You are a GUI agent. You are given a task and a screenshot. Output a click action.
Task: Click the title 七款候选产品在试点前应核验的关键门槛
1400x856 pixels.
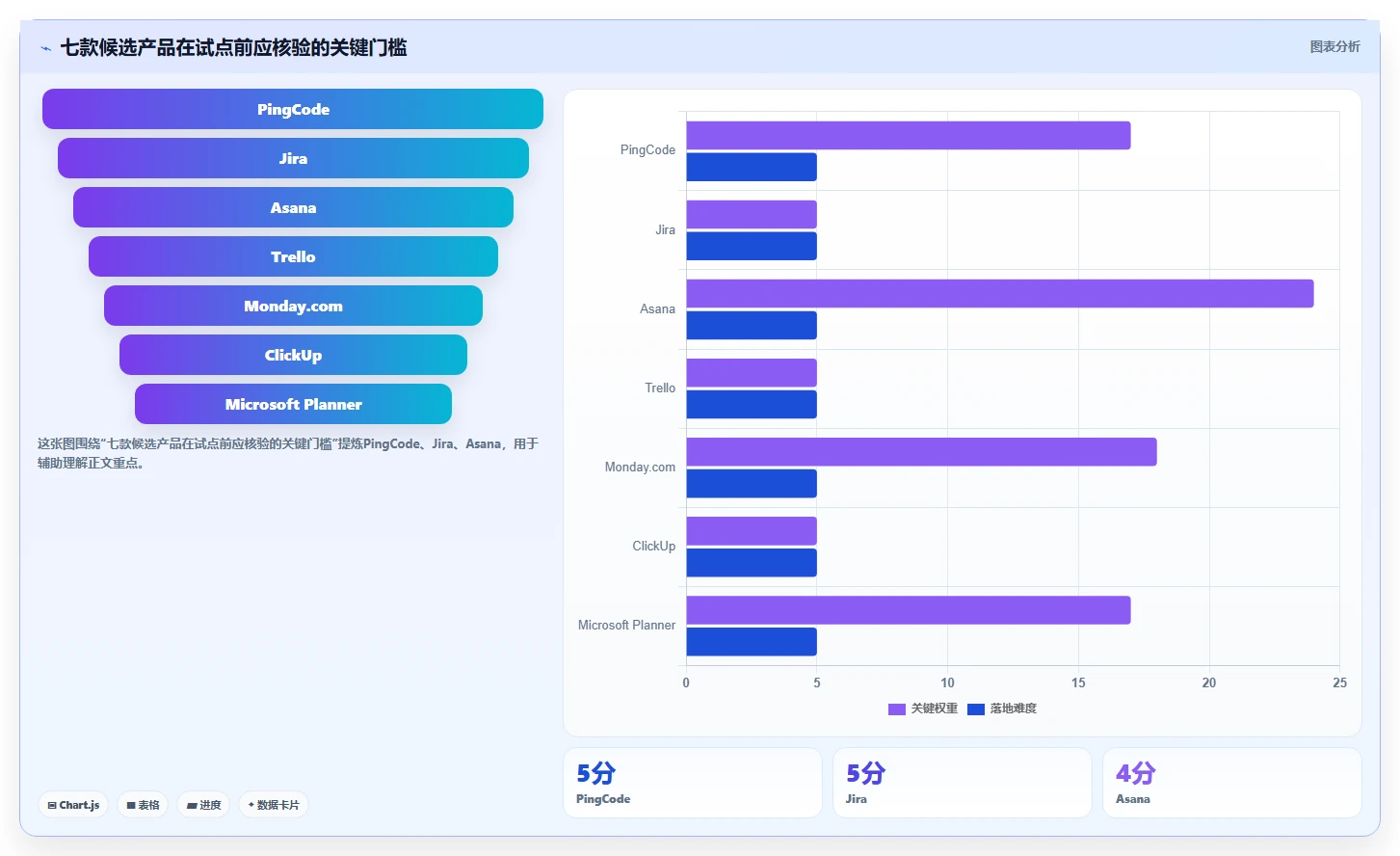coord(234,47)
